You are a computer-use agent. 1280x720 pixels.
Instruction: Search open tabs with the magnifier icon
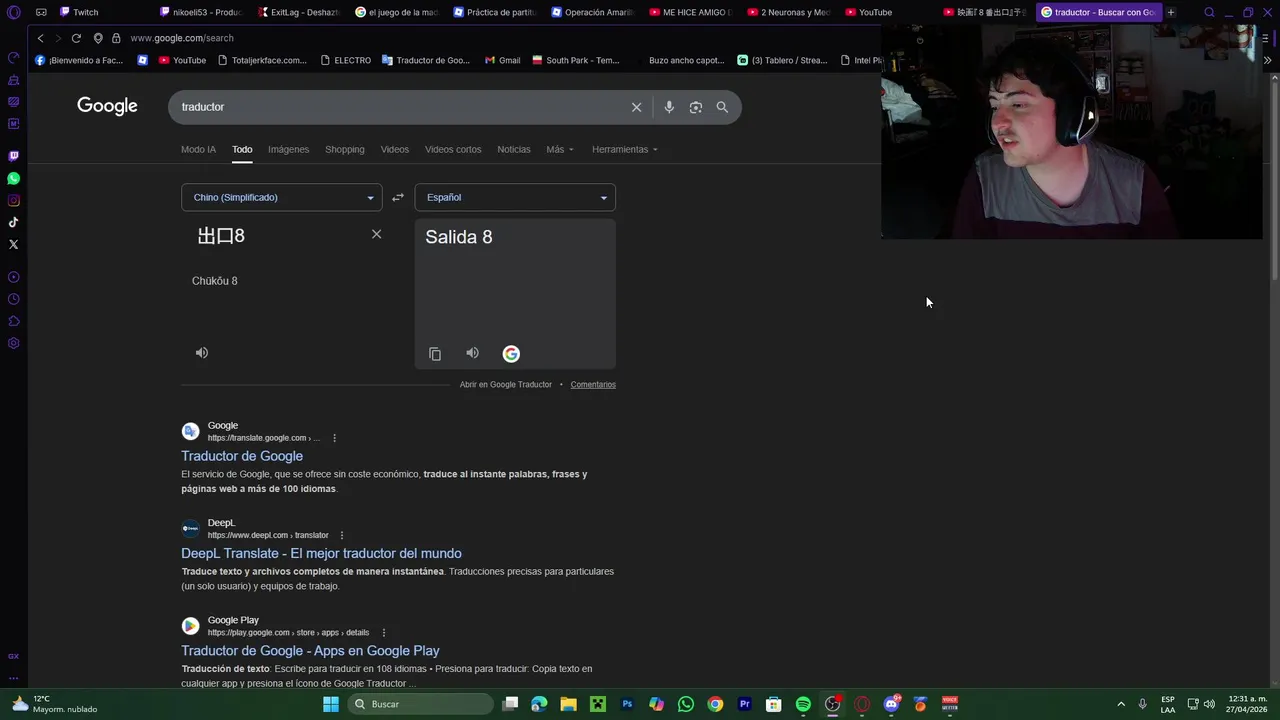point(1209,12)
